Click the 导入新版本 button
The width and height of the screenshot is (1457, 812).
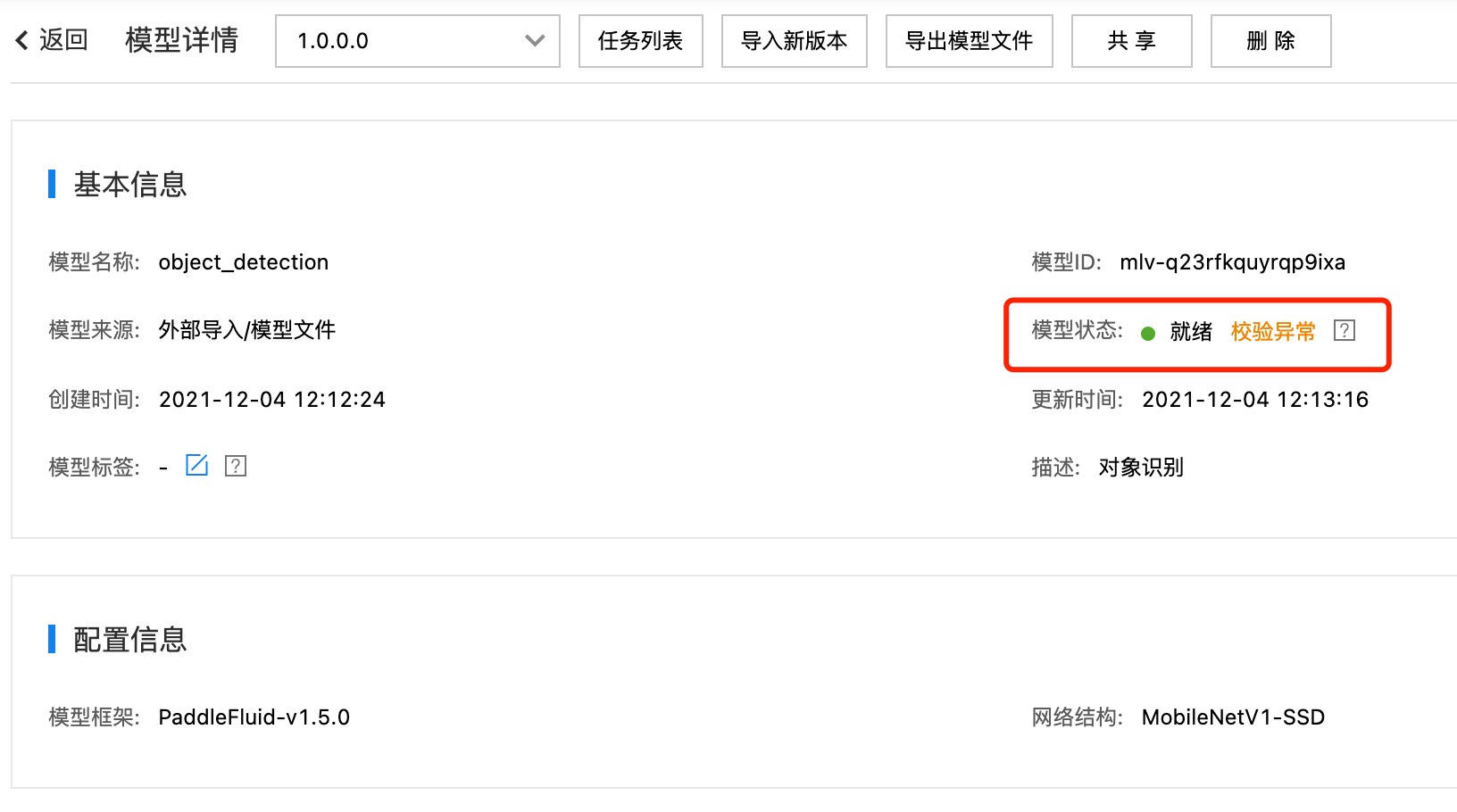(795, 41)
